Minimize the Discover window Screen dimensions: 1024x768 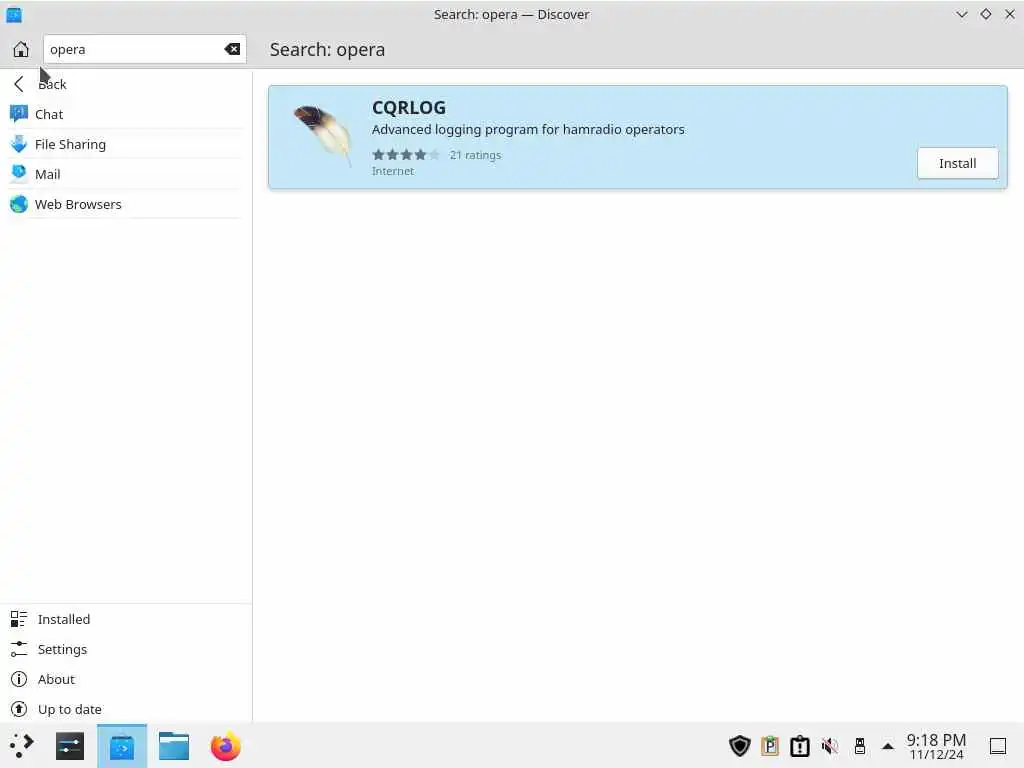(961, 14)
